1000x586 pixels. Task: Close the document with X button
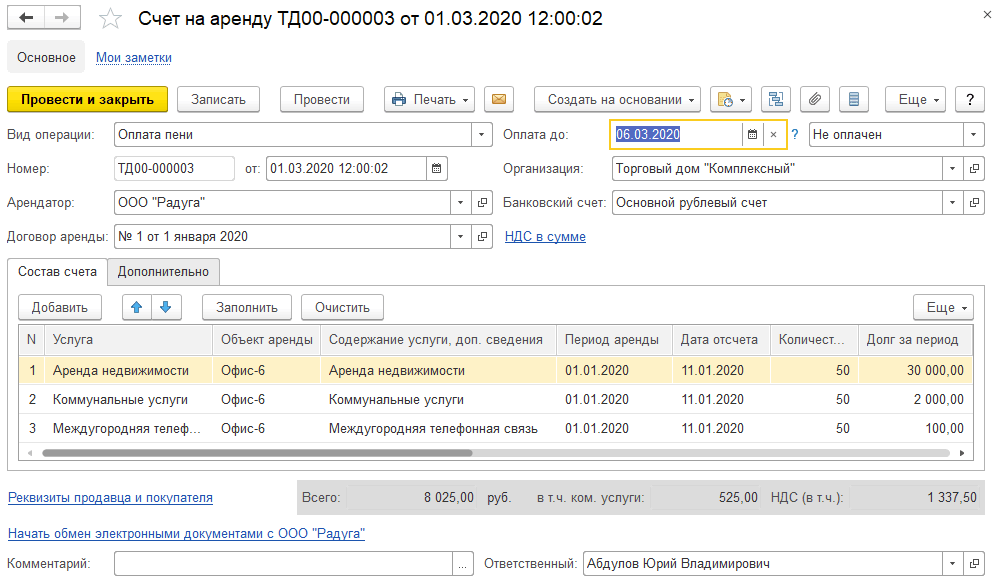click(987, 15)
